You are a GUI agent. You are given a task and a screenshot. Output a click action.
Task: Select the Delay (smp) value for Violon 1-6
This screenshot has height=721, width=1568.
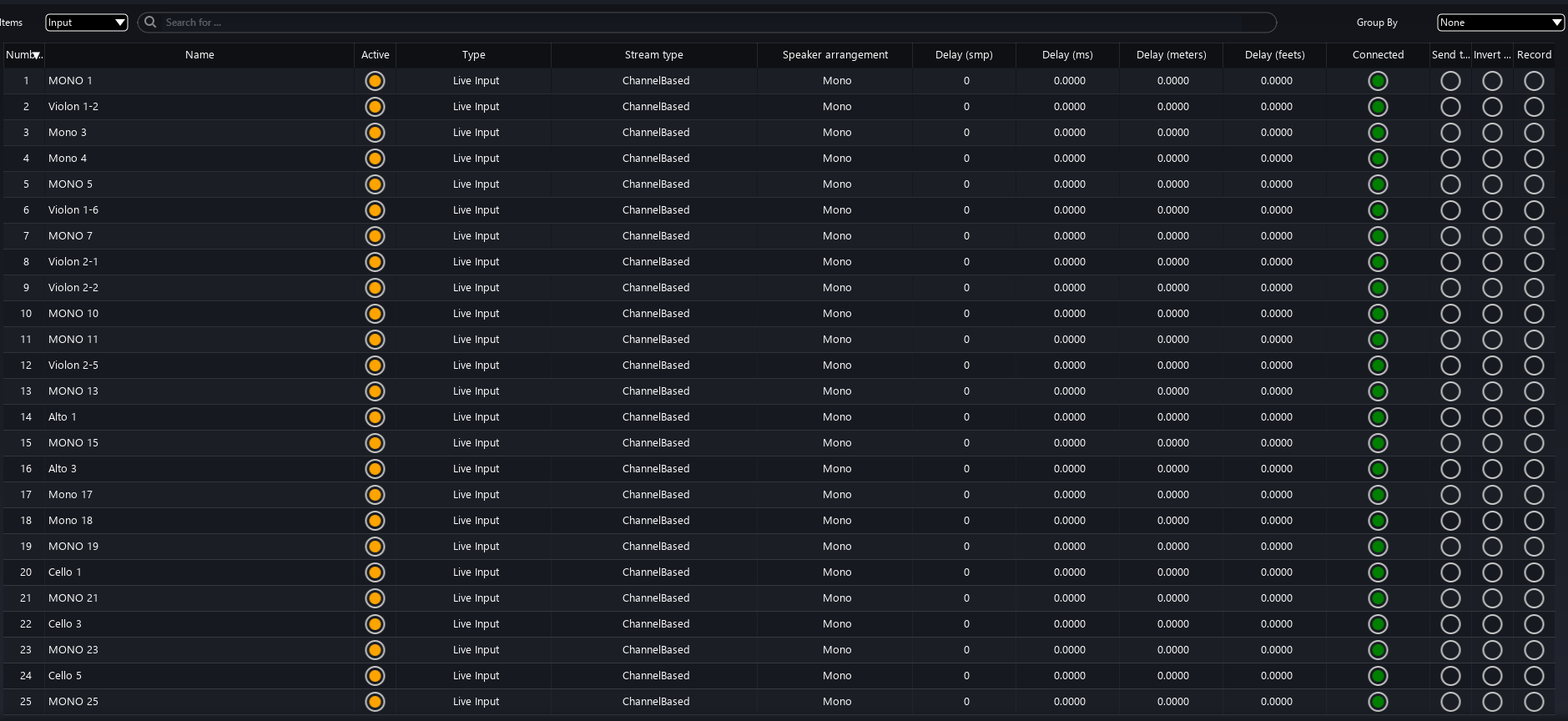pyautogui.click(x=966, y=210)
